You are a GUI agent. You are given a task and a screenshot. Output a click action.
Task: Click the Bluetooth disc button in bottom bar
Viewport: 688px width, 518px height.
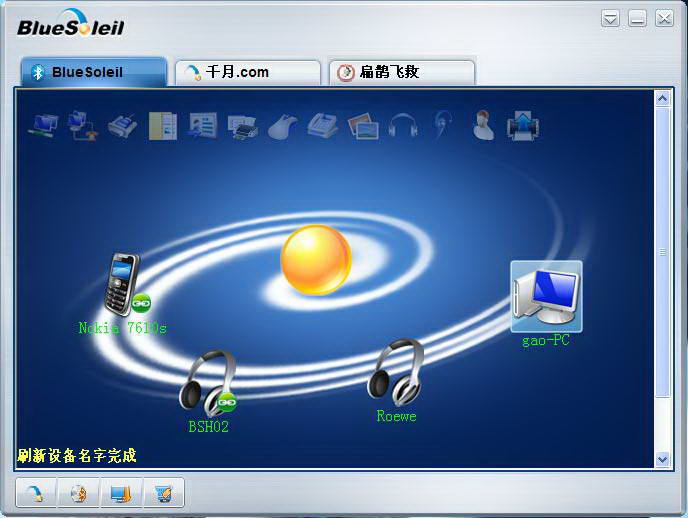pyautogui.click(x=78, y=493)
